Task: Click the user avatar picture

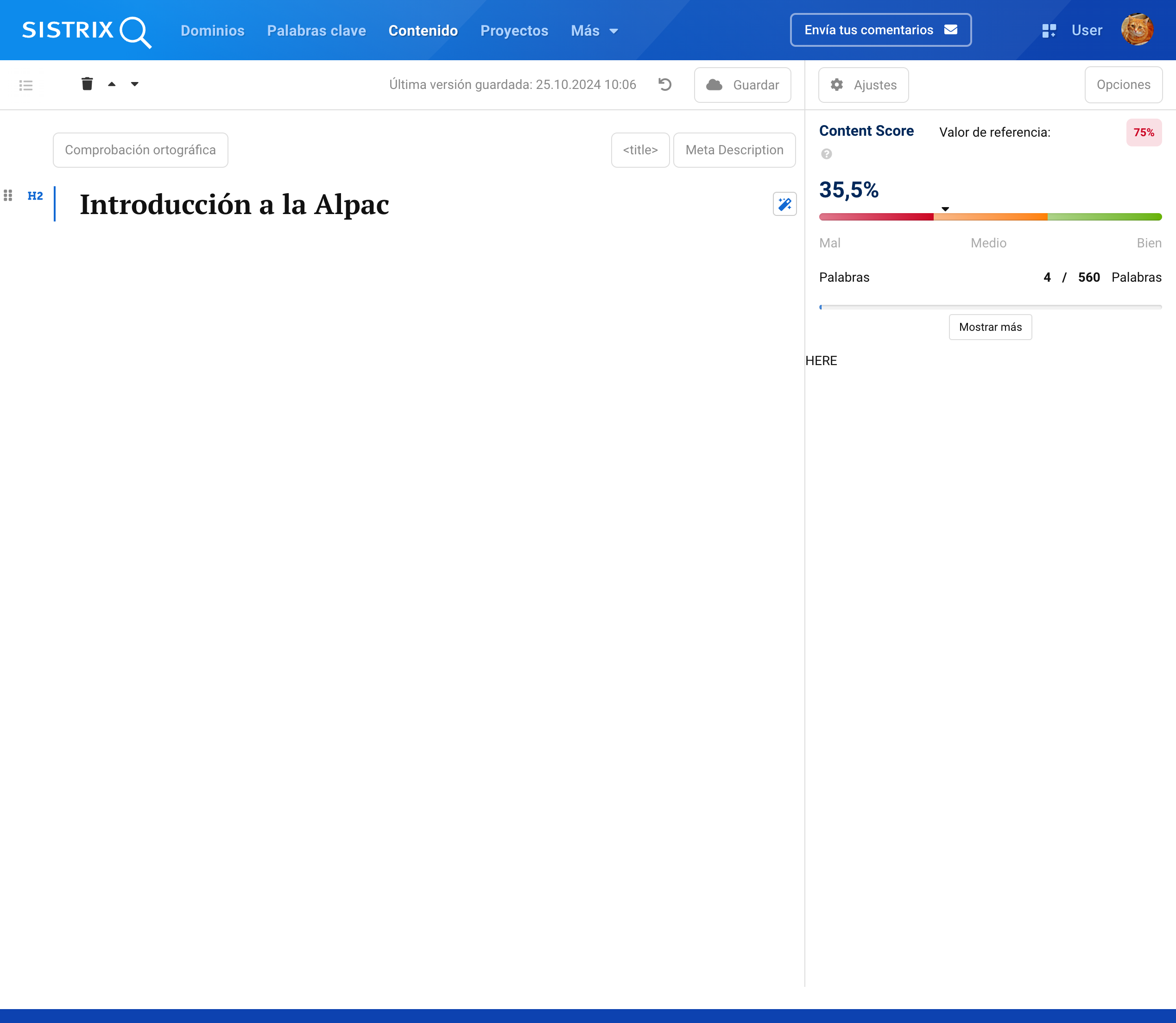Action: tap(1137, 30)
